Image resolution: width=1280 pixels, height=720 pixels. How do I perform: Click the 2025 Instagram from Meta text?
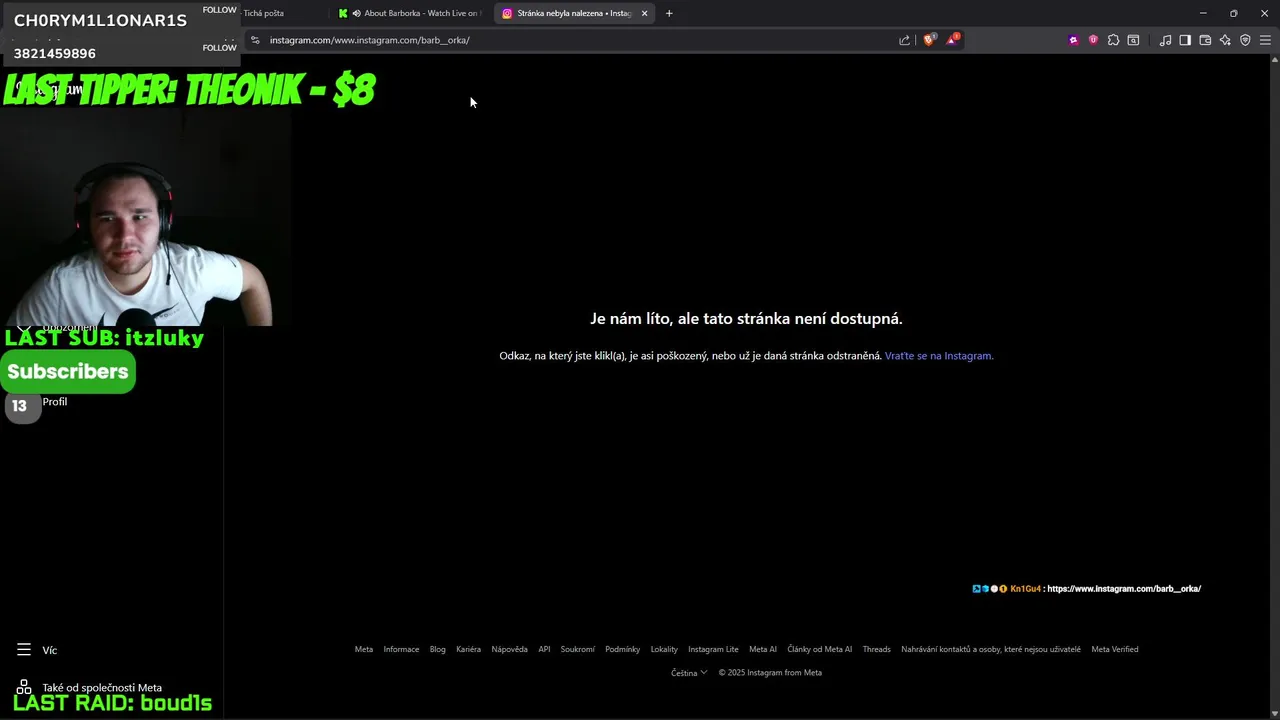click(770, 673)
